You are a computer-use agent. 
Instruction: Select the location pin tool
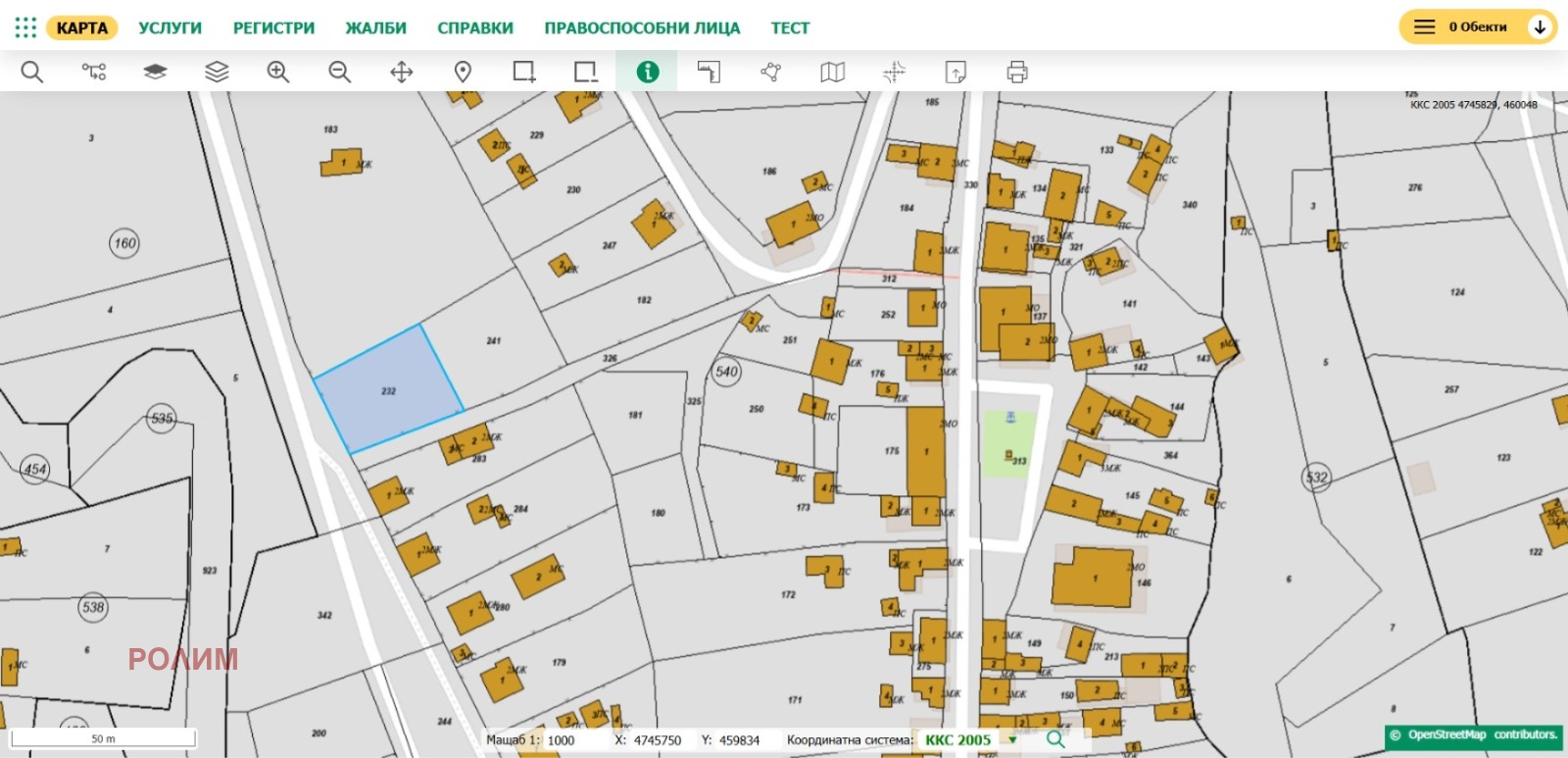pyautogui.click(x=463, y=72)
